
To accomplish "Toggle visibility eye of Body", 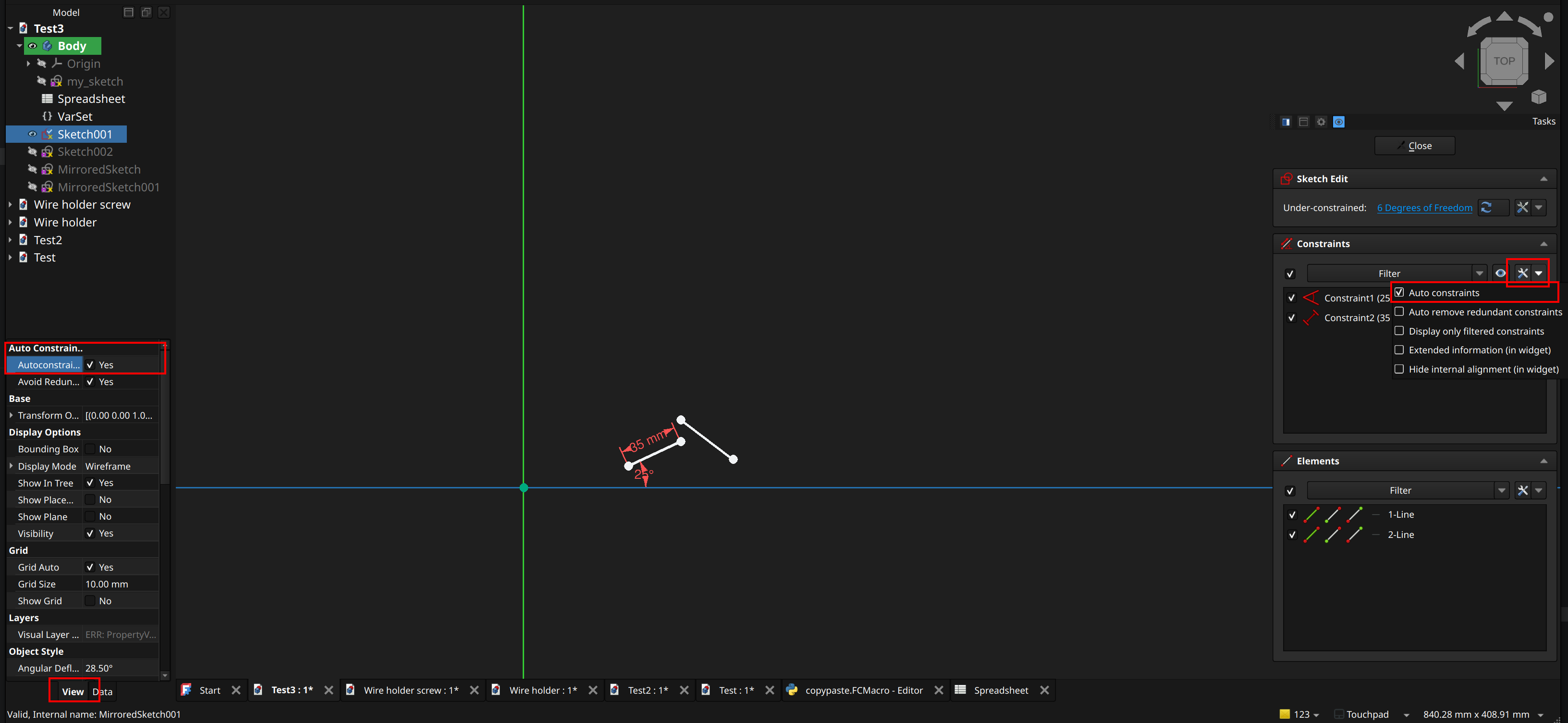I will click(x=32, y=46).
